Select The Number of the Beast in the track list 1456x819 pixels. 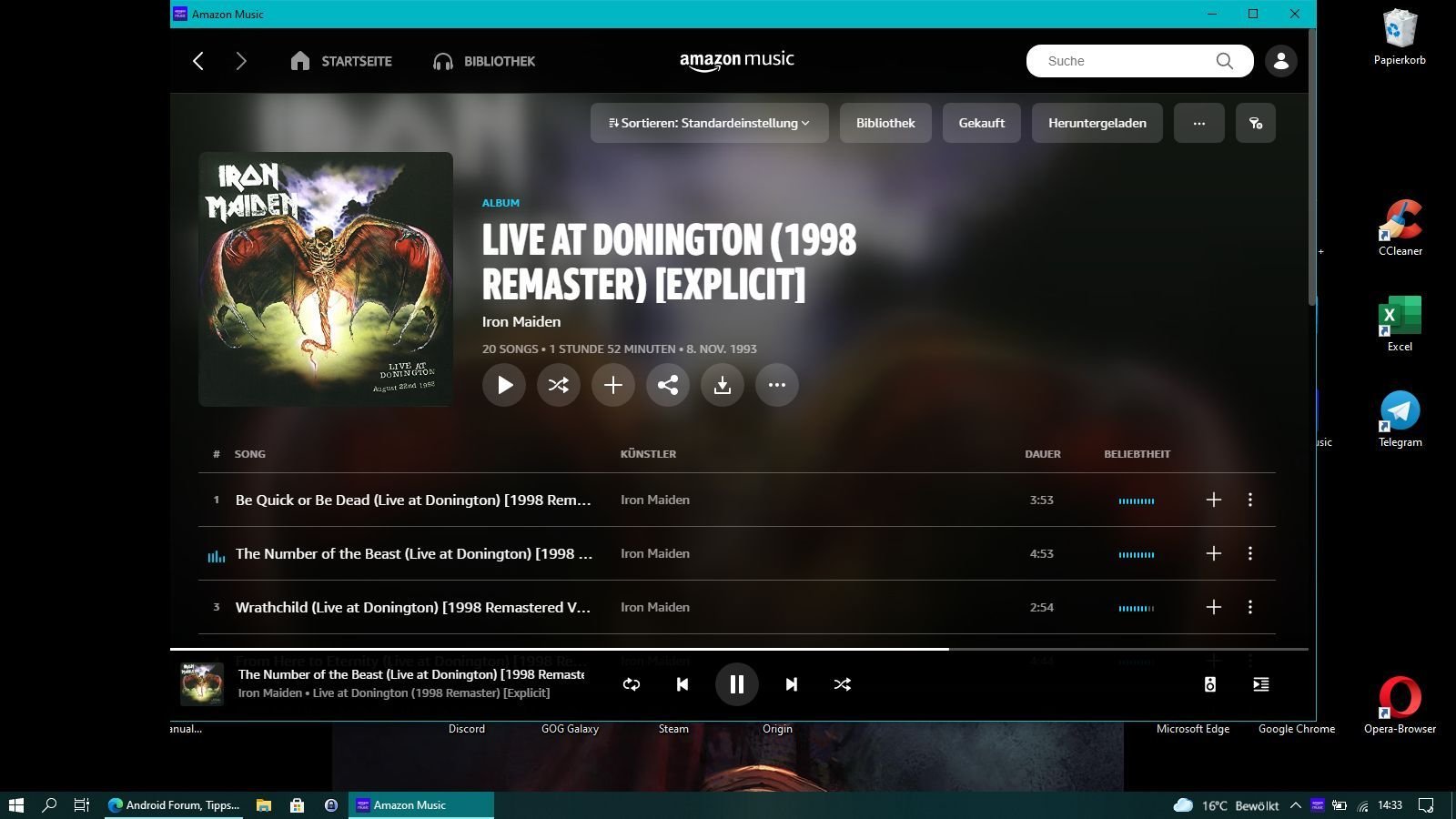click(413, 553)
